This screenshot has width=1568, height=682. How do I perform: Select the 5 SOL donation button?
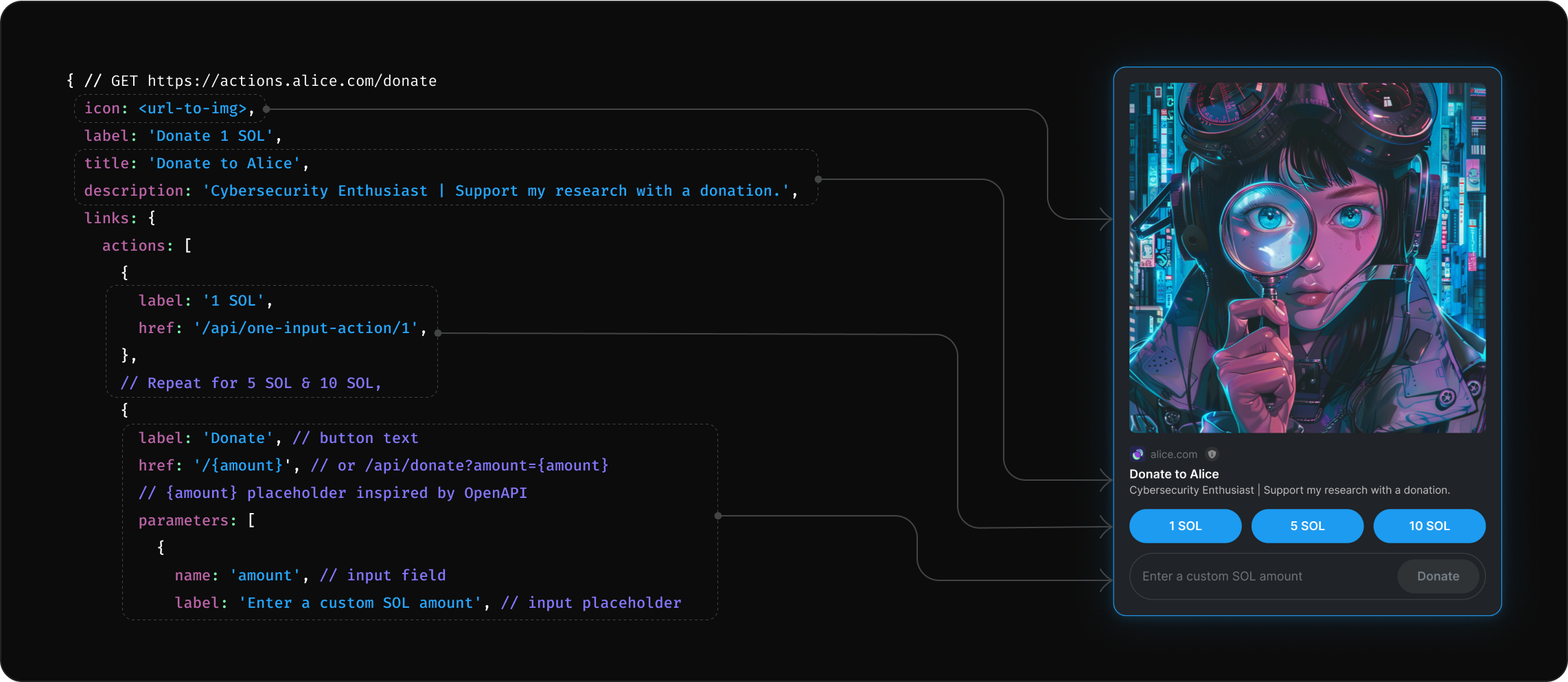pos(1307,526)
